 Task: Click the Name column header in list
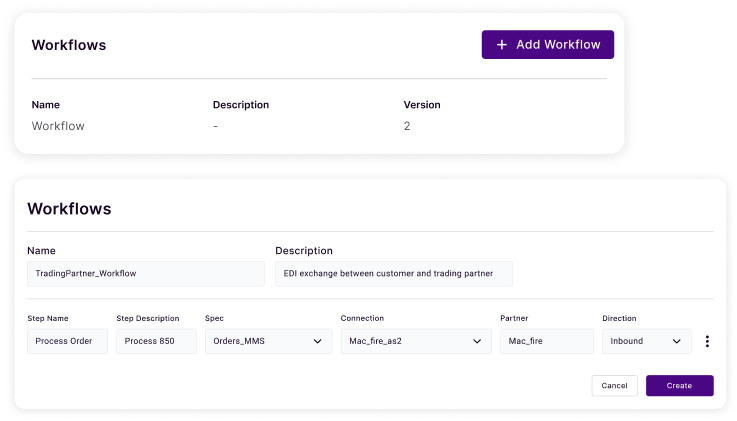tap(46, 104)
